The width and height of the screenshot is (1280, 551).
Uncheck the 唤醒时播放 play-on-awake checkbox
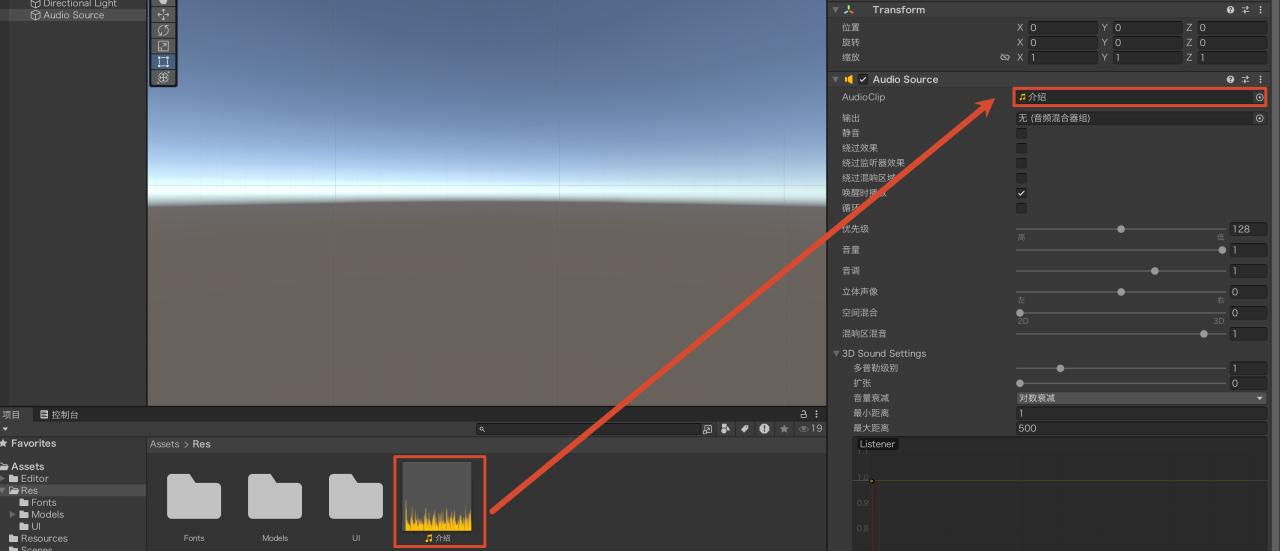point(1021,193)
